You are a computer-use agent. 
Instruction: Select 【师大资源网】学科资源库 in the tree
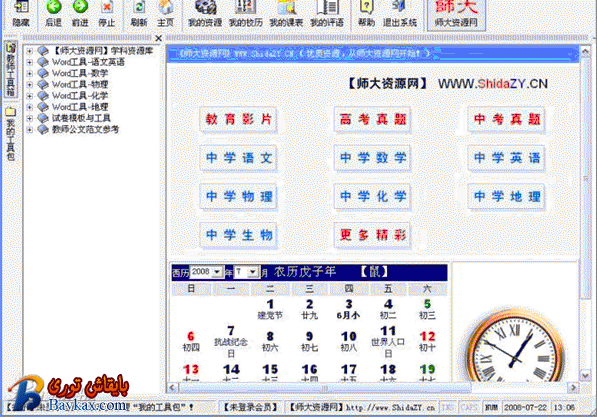coord(102,51)
